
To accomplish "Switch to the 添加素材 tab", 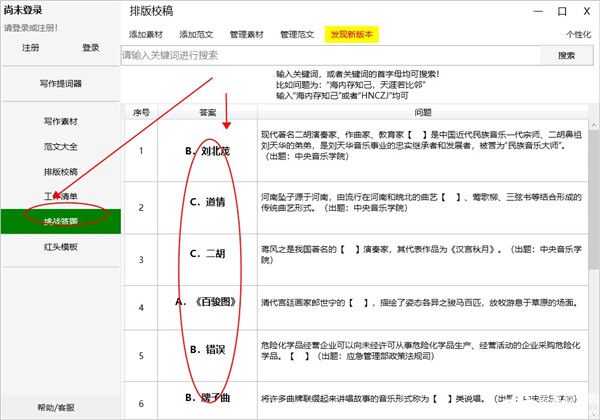I will coord(147,34).
